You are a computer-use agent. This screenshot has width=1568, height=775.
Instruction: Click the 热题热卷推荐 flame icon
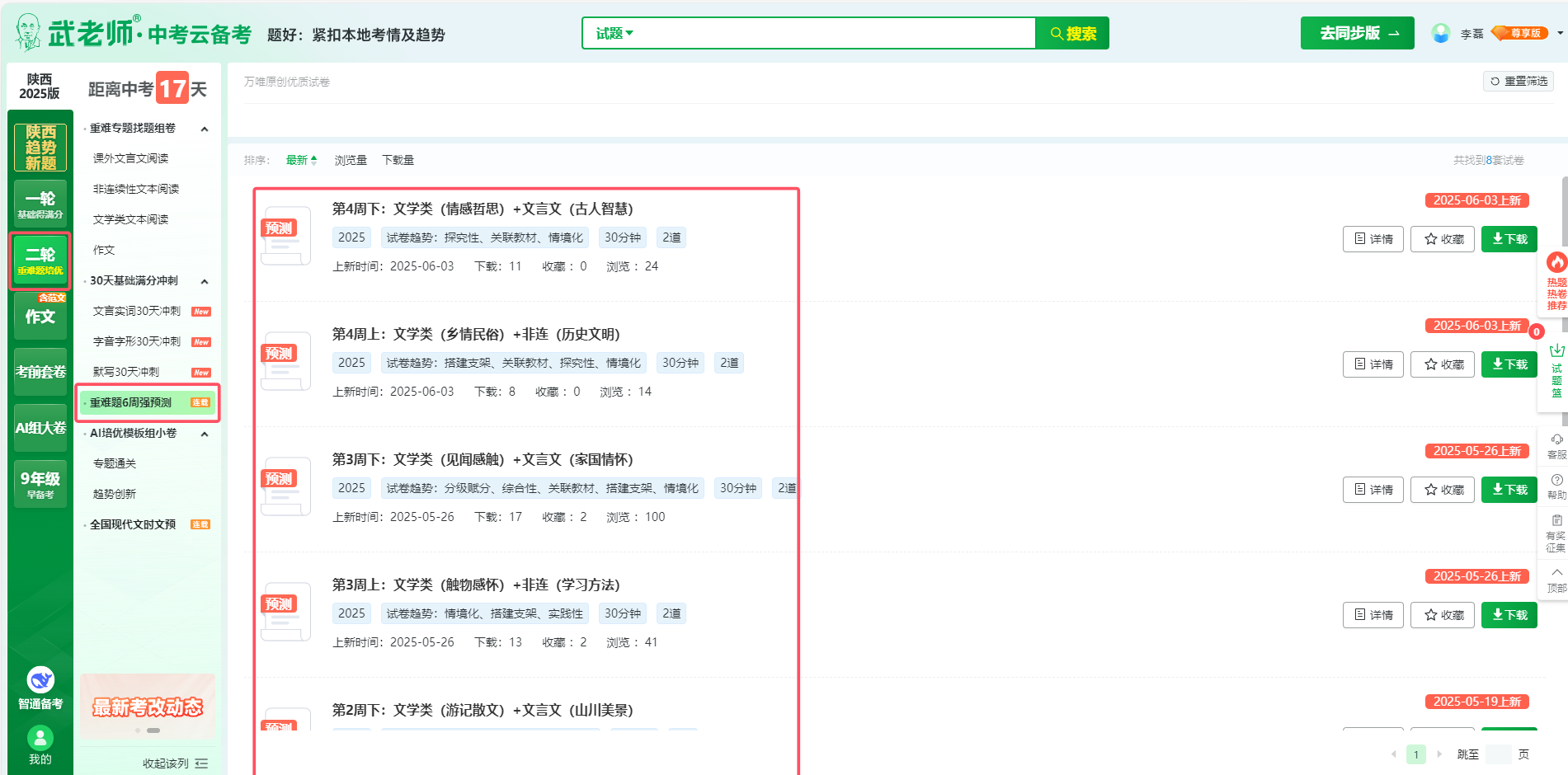click(x=1556, y=264)
